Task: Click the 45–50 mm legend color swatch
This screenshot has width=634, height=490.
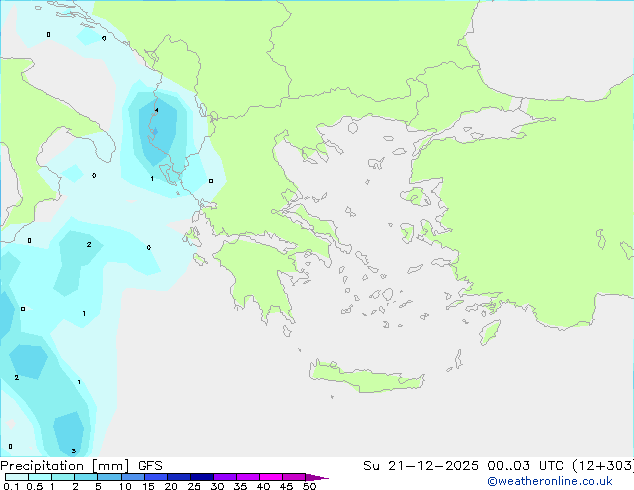Action: coord(294,477)
